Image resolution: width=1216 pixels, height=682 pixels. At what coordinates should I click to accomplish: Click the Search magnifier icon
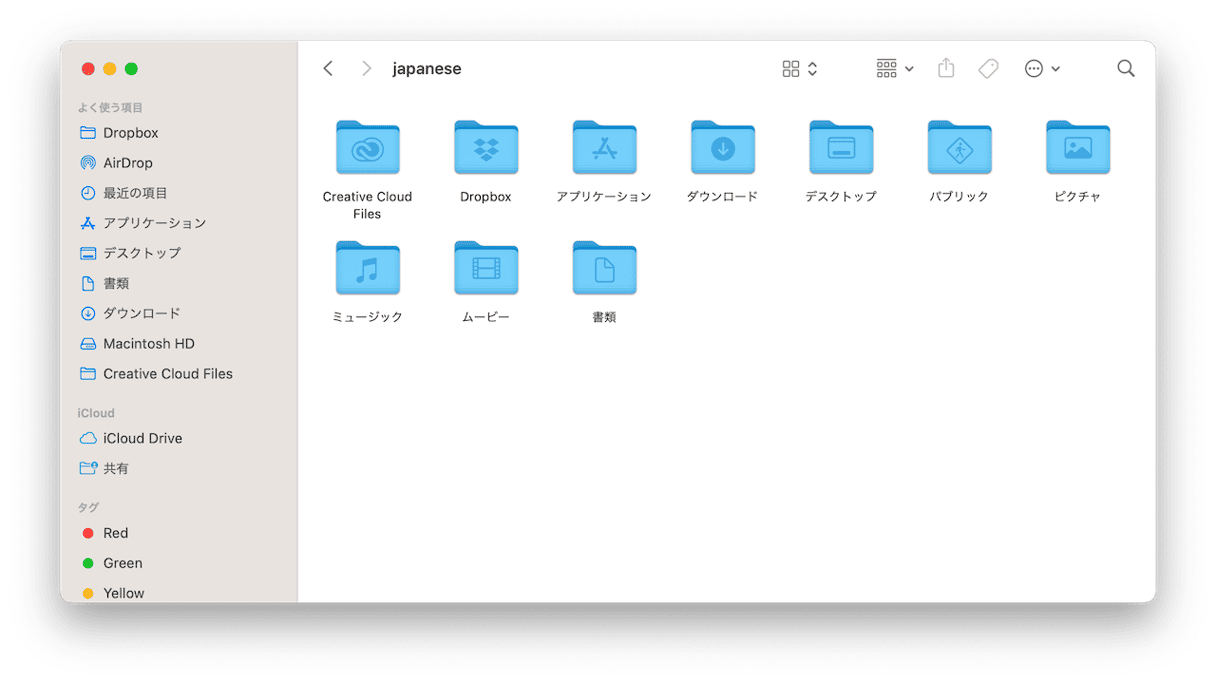1126,68
